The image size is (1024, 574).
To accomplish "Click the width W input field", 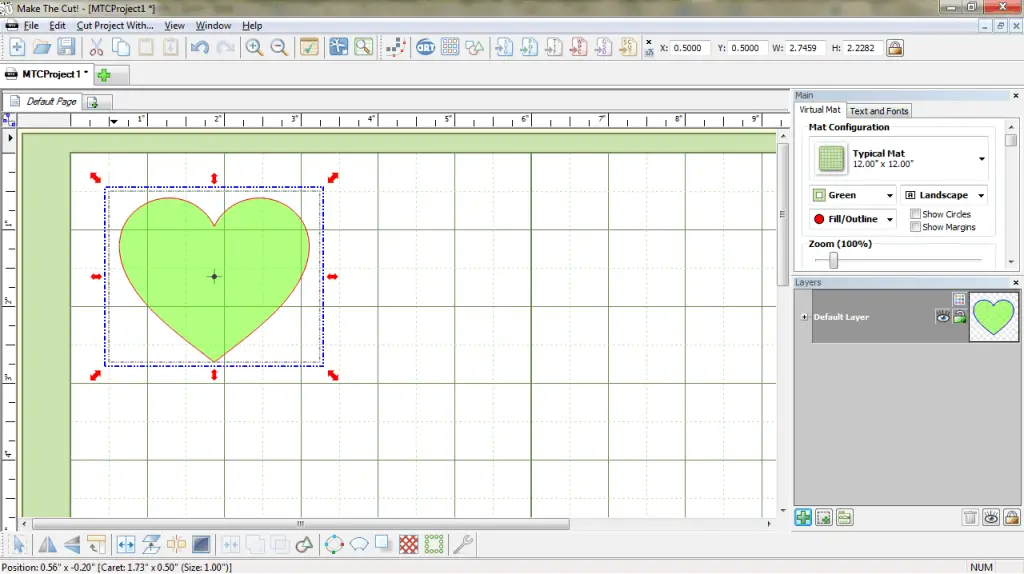I will coord(803,48).
